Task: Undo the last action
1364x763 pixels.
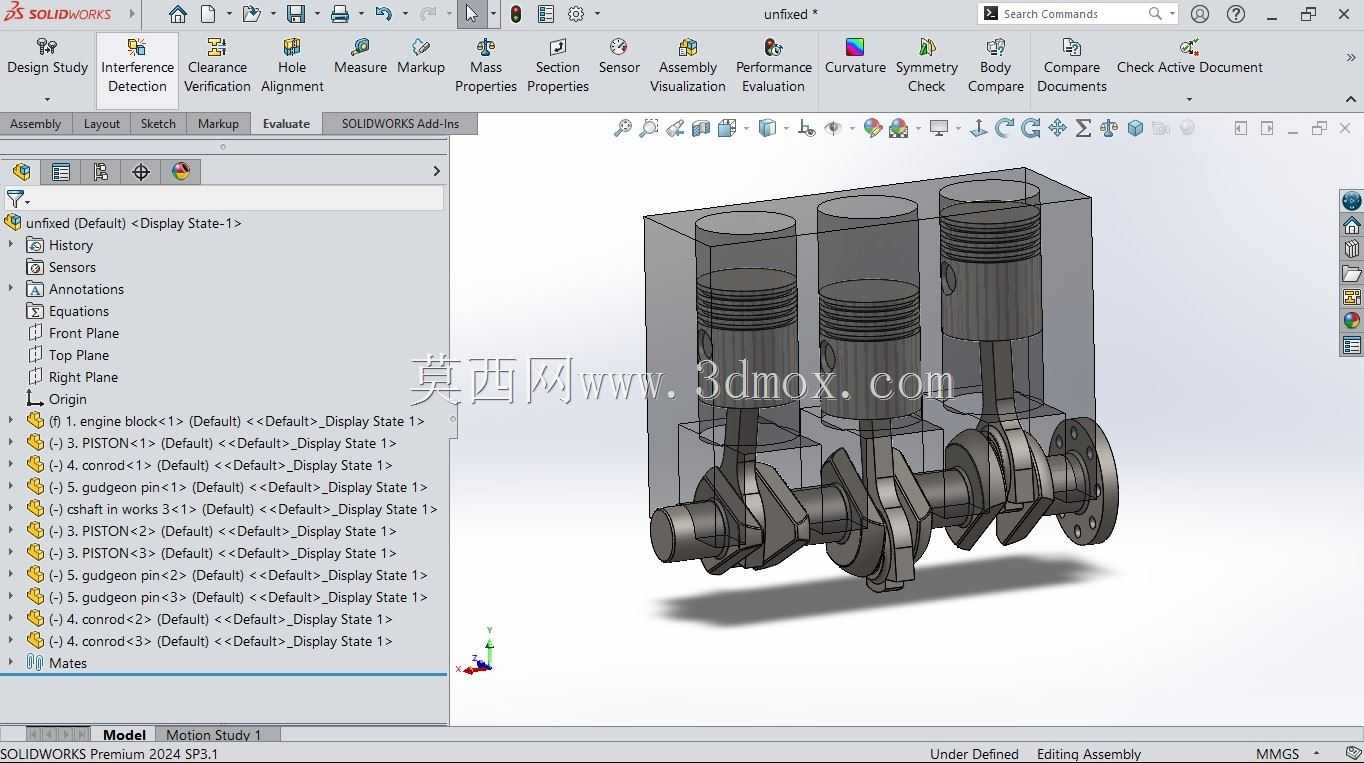Action: click(384, 14)
